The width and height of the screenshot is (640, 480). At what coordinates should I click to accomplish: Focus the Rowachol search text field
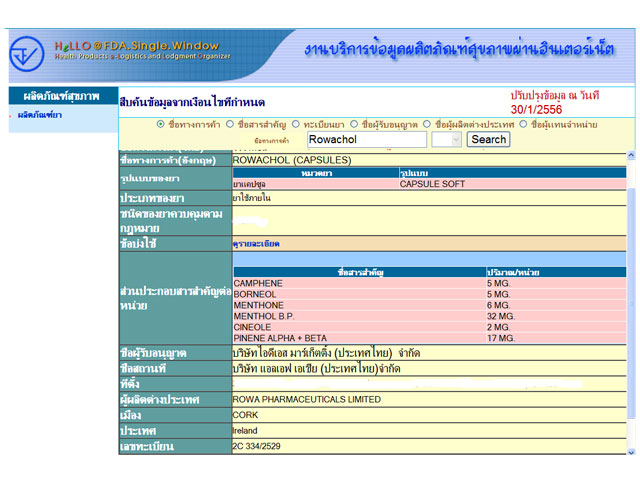(367, 140)
